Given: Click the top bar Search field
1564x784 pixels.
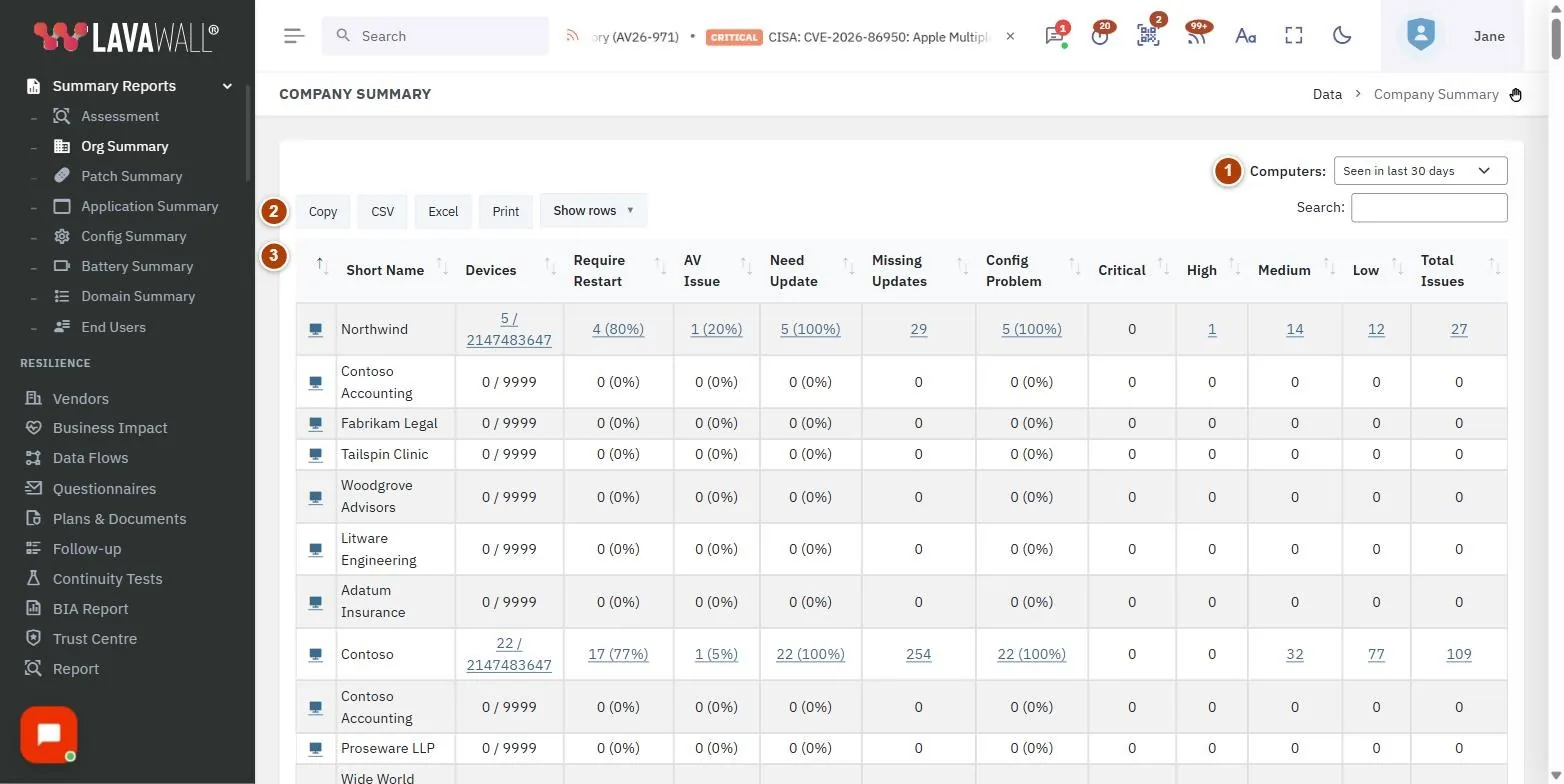Looking at the screenshot, I should click(435, 36).
